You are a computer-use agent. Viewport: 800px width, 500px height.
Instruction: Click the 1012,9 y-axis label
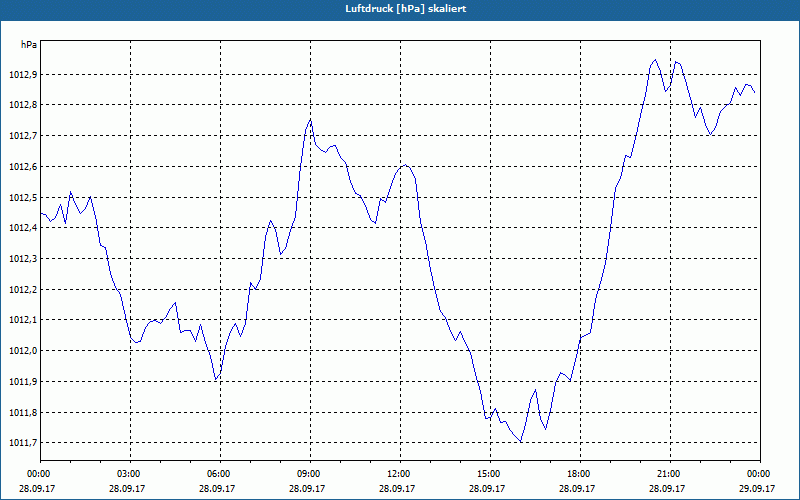click(23, 75)
